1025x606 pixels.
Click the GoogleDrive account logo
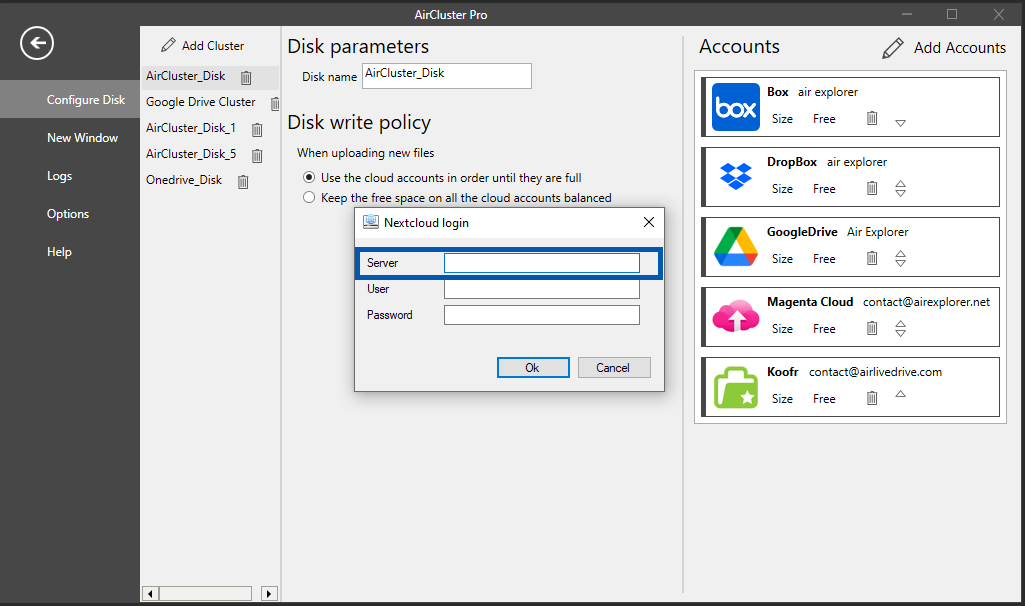pyautogui.click(x=735, y=246)
